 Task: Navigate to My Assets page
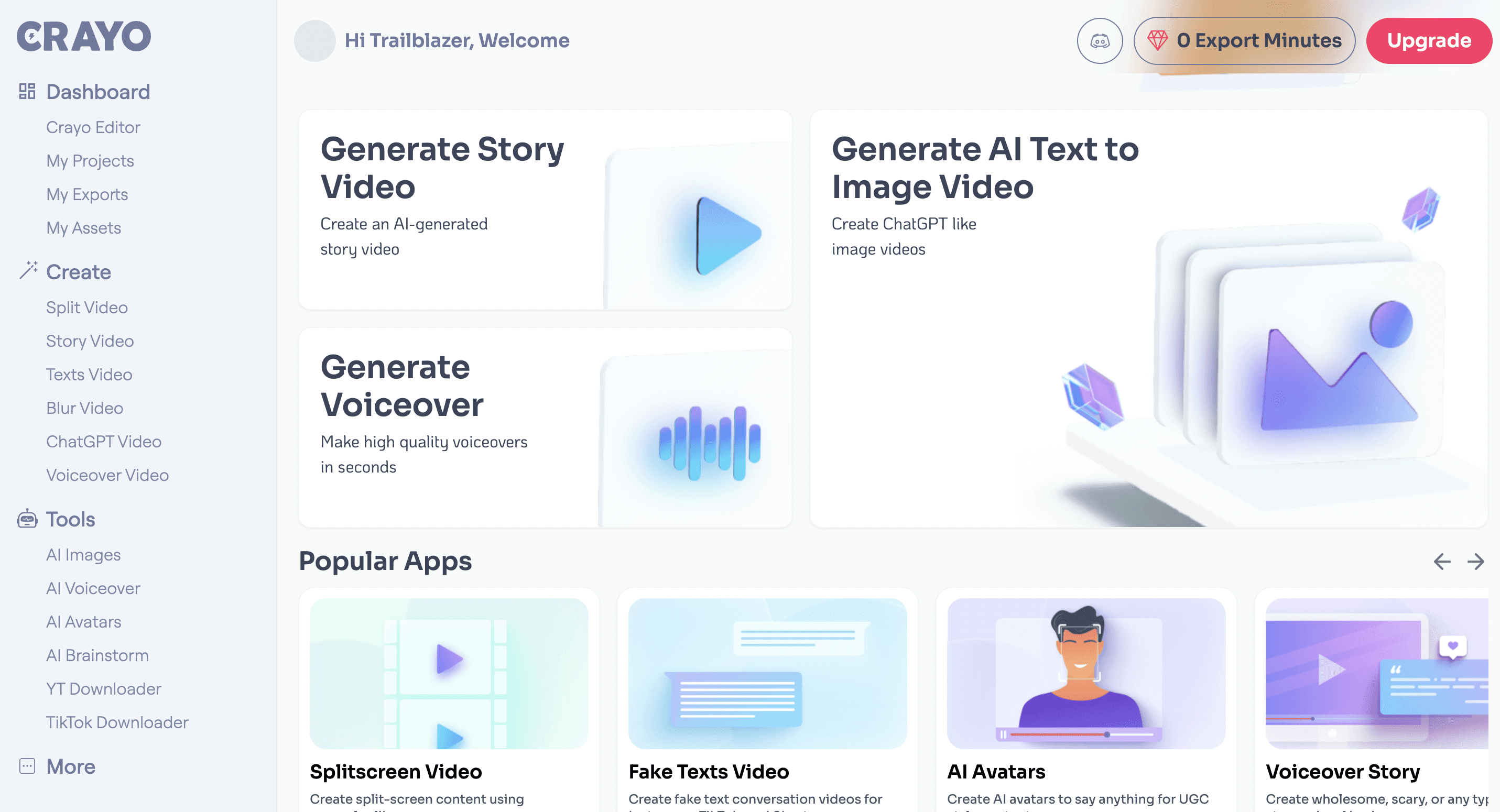[x=83, y=228]
